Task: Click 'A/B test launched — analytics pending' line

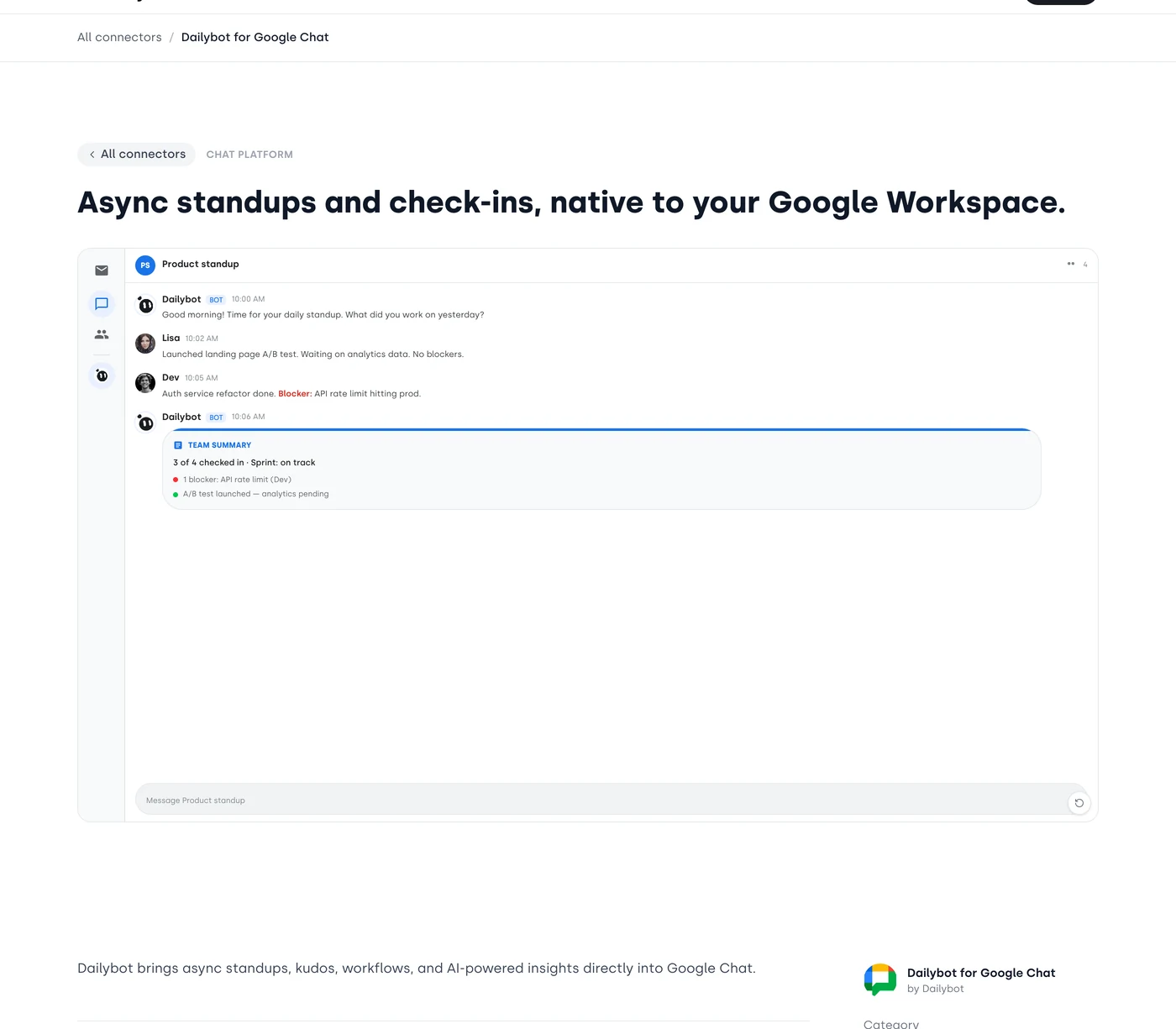Action: tap(256, 494)
